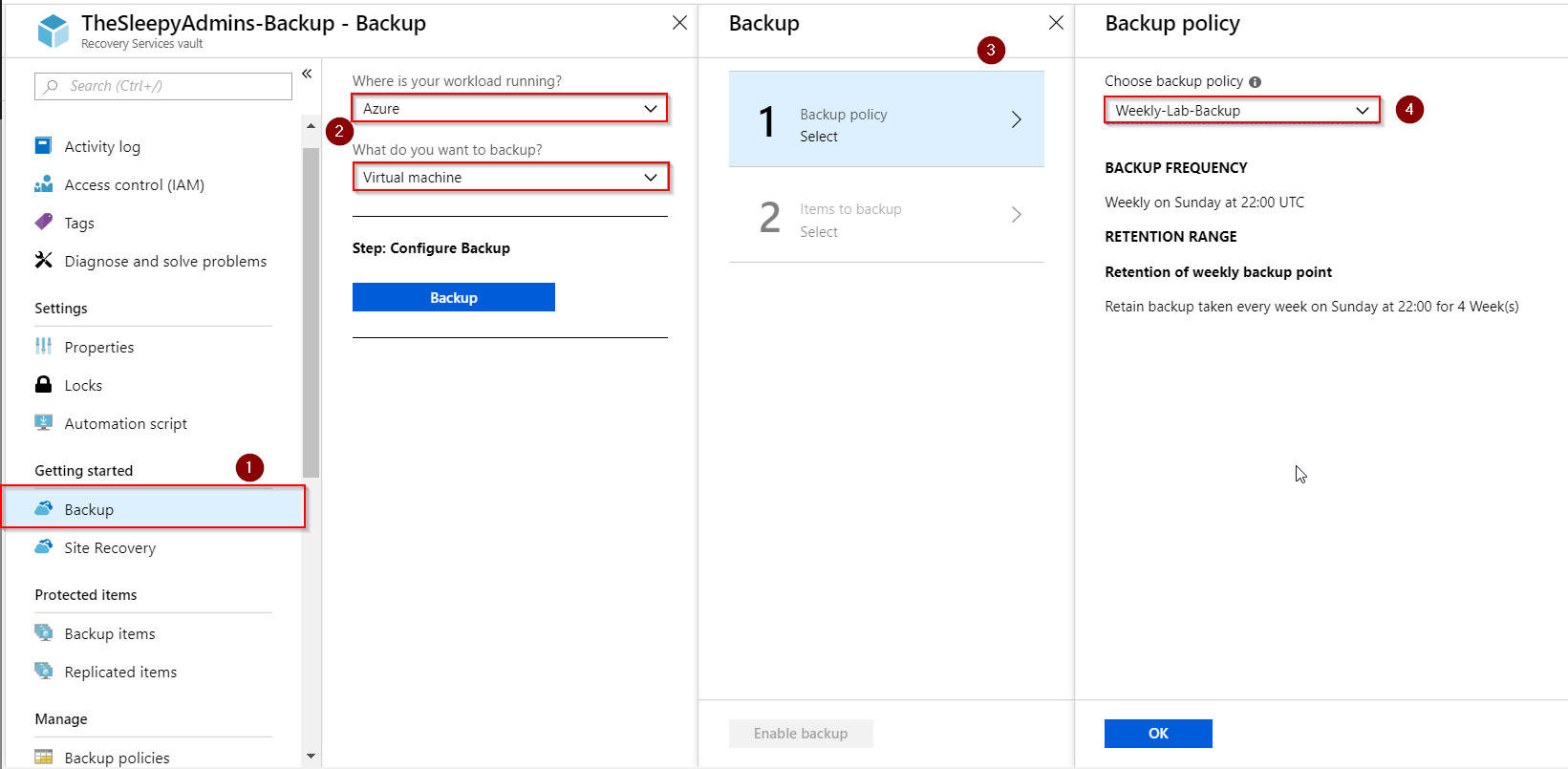Open the Weekly-Lab-Backup policy dropdown
Image resolution: width=1568 pixels, height=769 pixels.
point(1241,111)
